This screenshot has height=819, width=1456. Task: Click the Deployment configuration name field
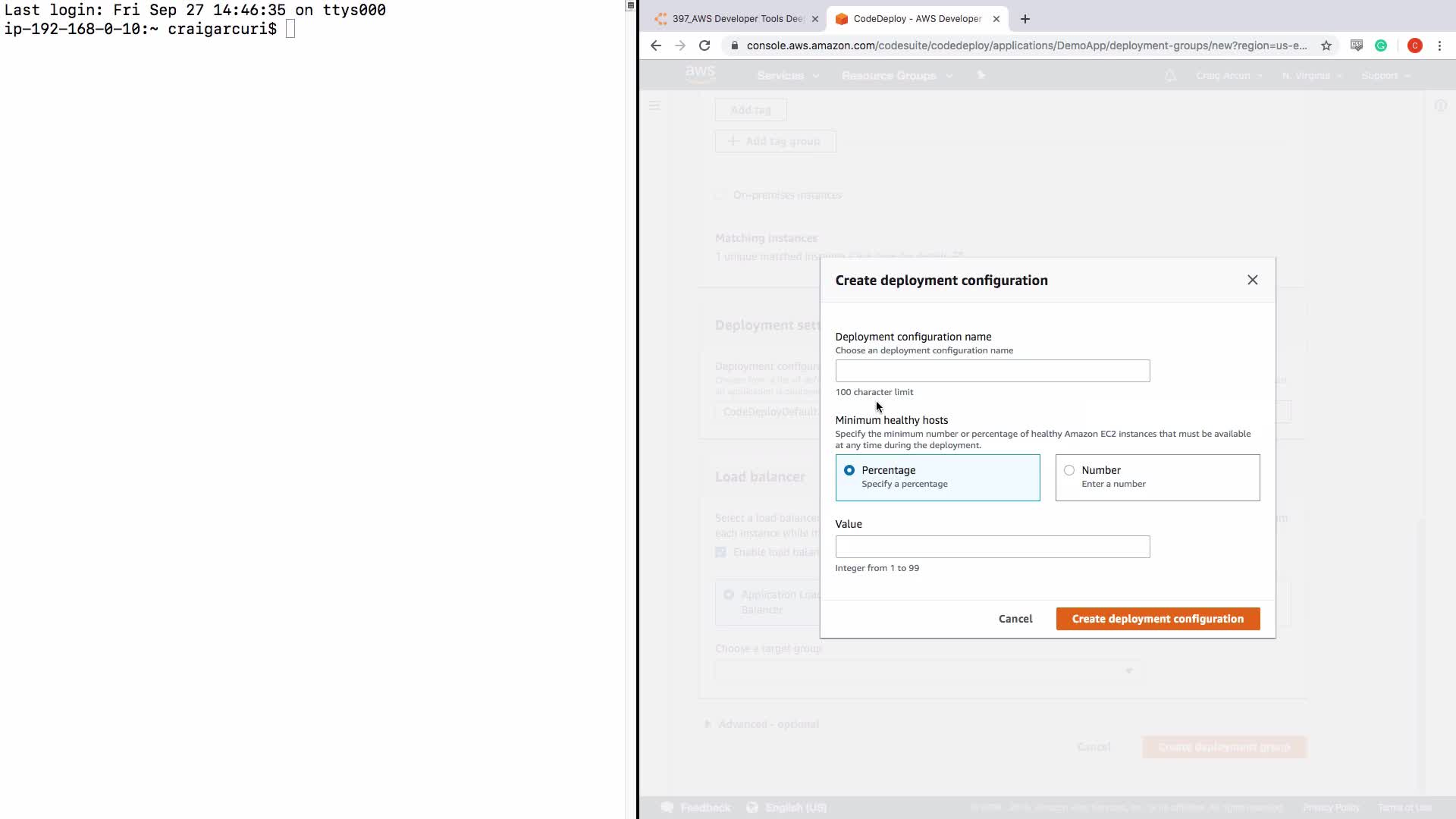992,371
